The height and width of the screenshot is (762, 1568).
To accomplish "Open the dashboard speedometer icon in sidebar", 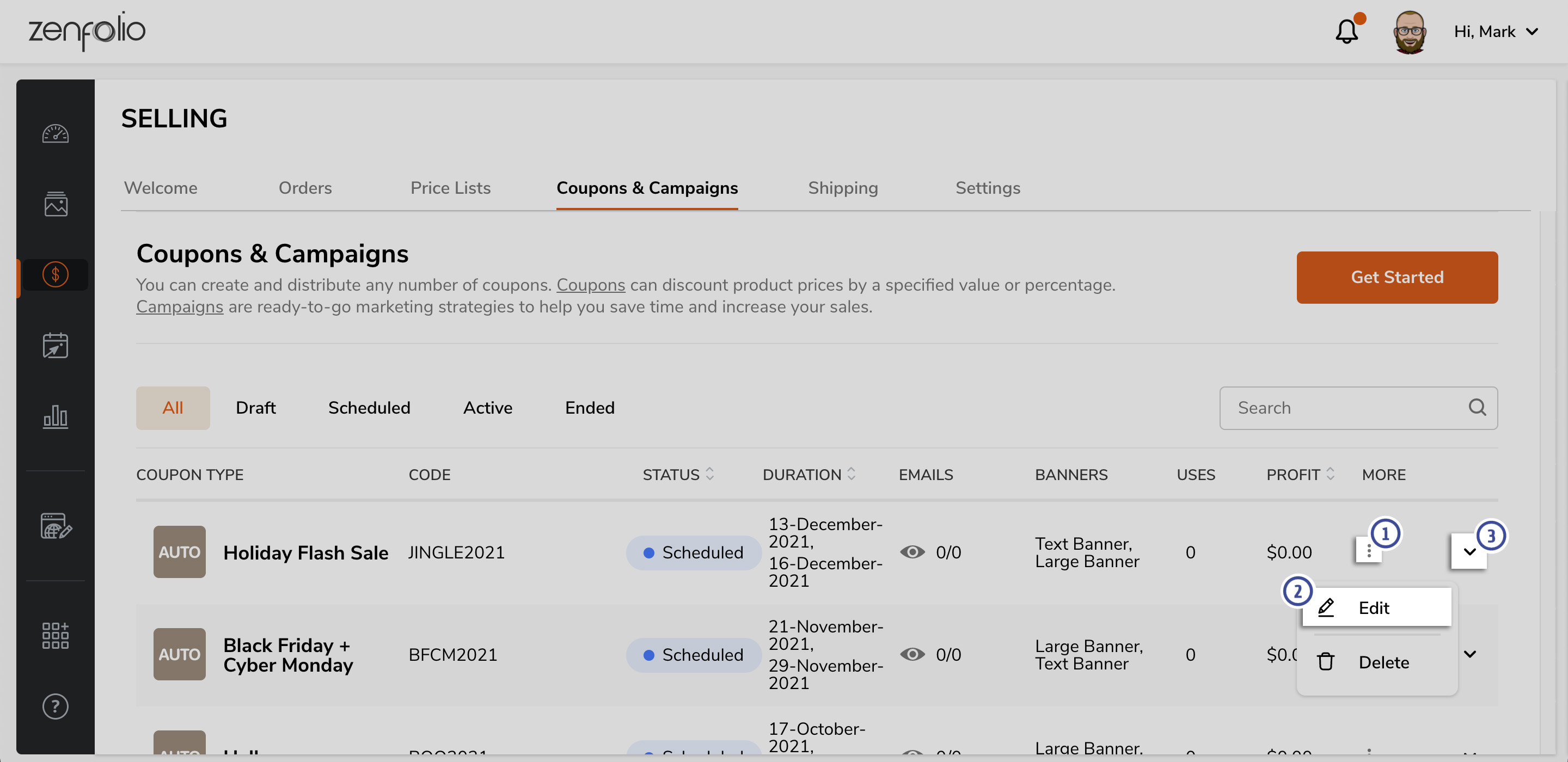I will [x=56, y=134].
